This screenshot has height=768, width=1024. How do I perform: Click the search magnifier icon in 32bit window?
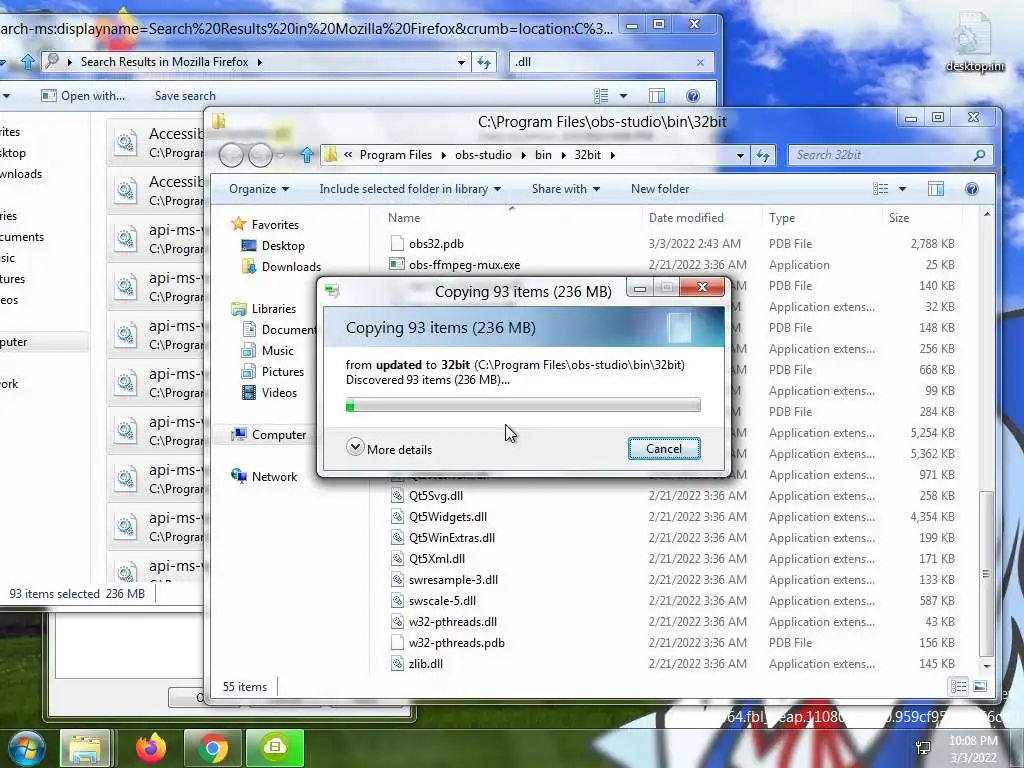tap(979, 155)
